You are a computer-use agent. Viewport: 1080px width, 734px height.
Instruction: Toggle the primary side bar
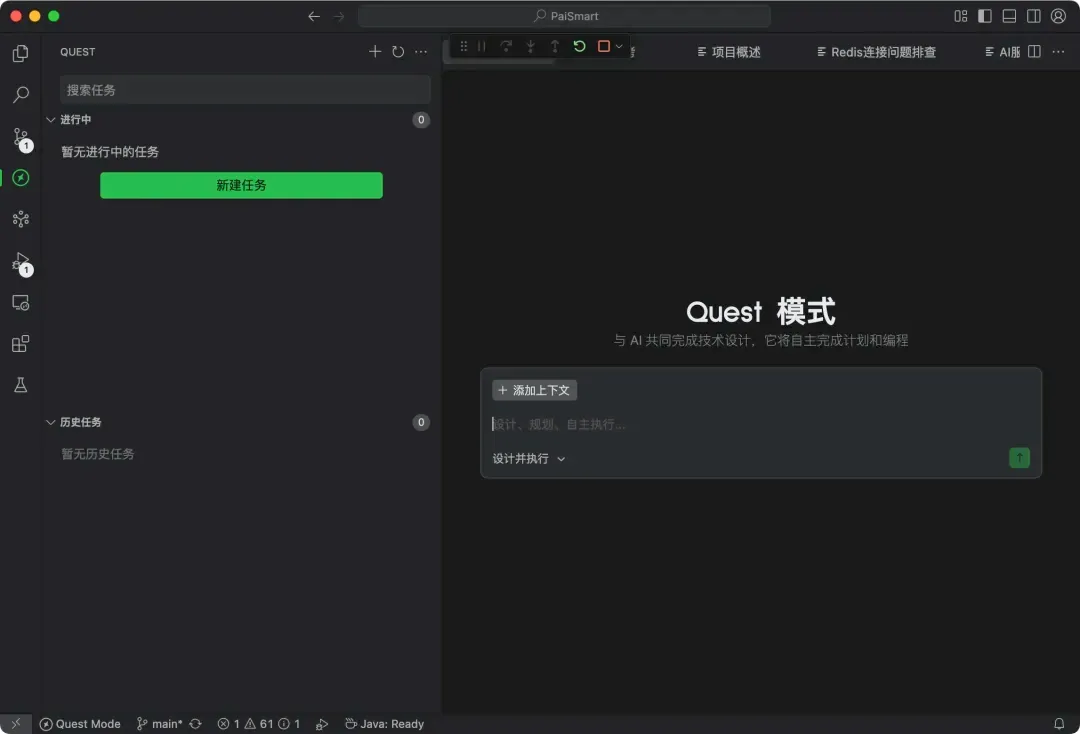coord(985,16)
